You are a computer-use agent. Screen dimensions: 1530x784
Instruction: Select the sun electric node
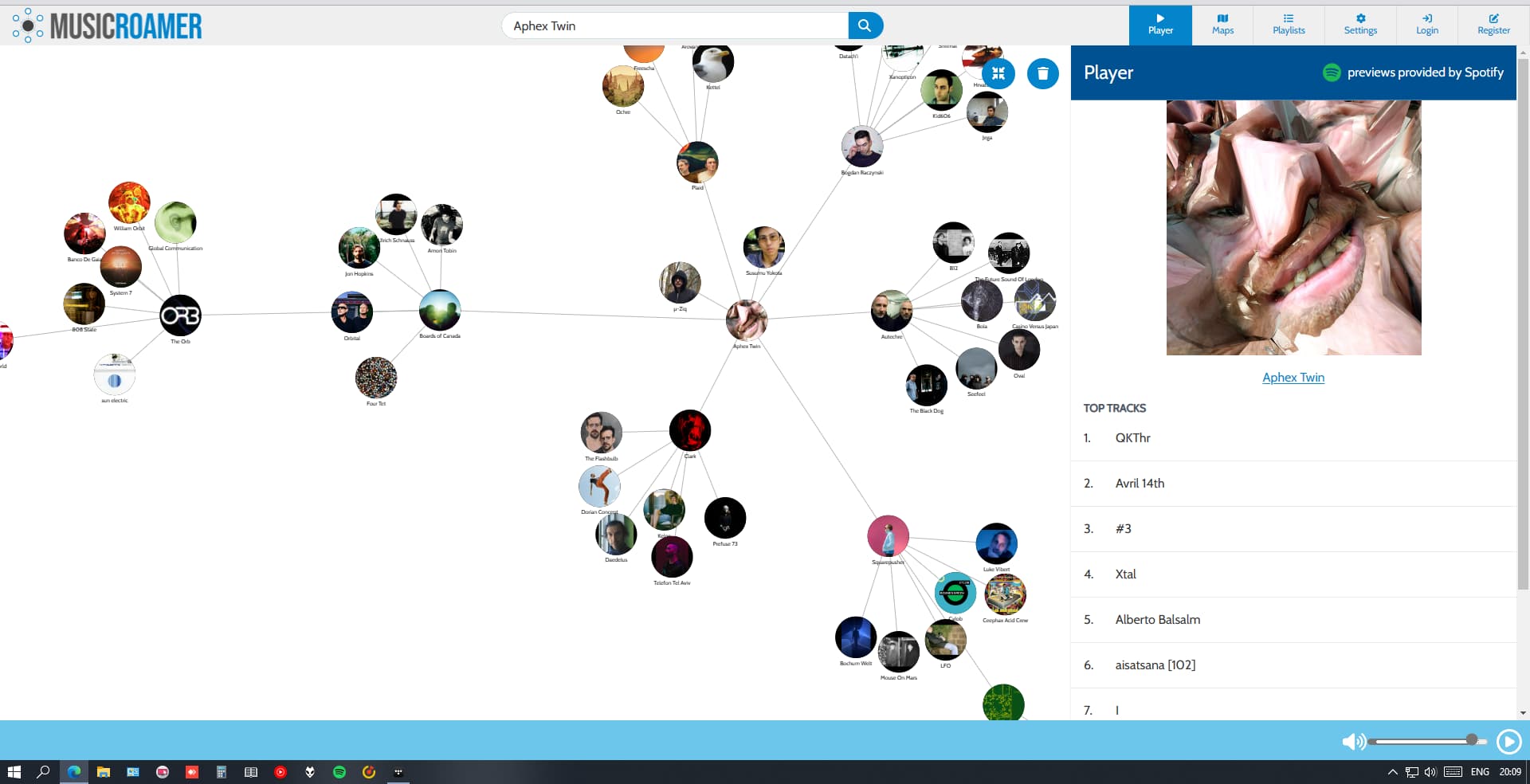[x=115, y=374]
